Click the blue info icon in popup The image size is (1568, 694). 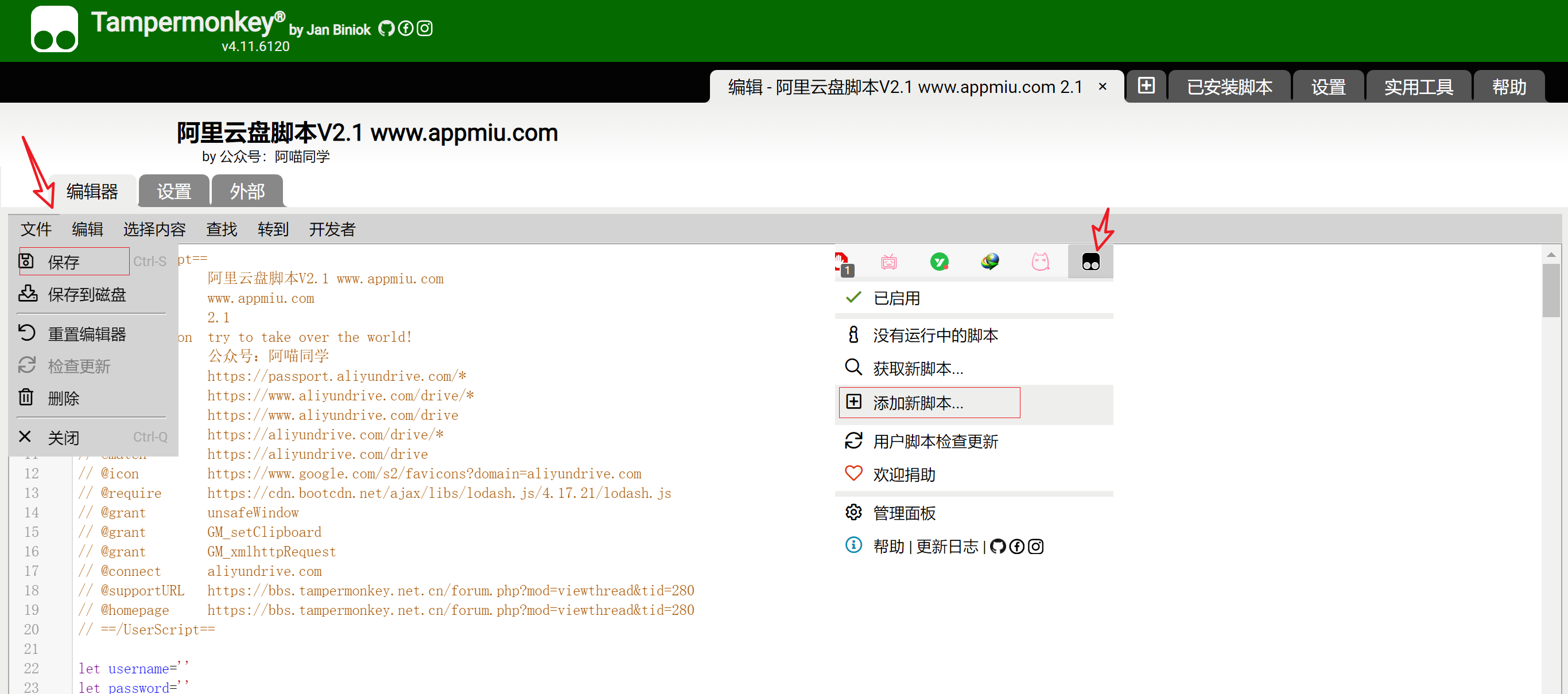853,545
